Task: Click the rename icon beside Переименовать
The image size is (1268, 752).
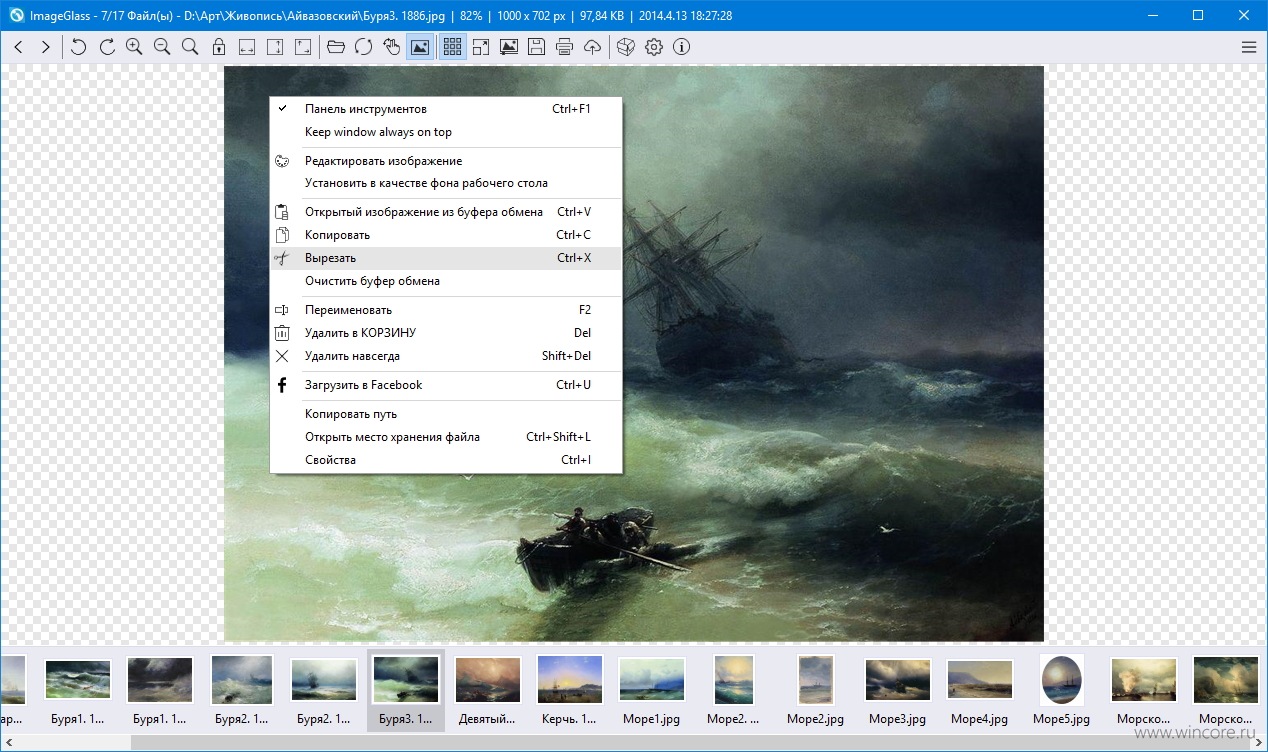Action: tap(282, 310)
